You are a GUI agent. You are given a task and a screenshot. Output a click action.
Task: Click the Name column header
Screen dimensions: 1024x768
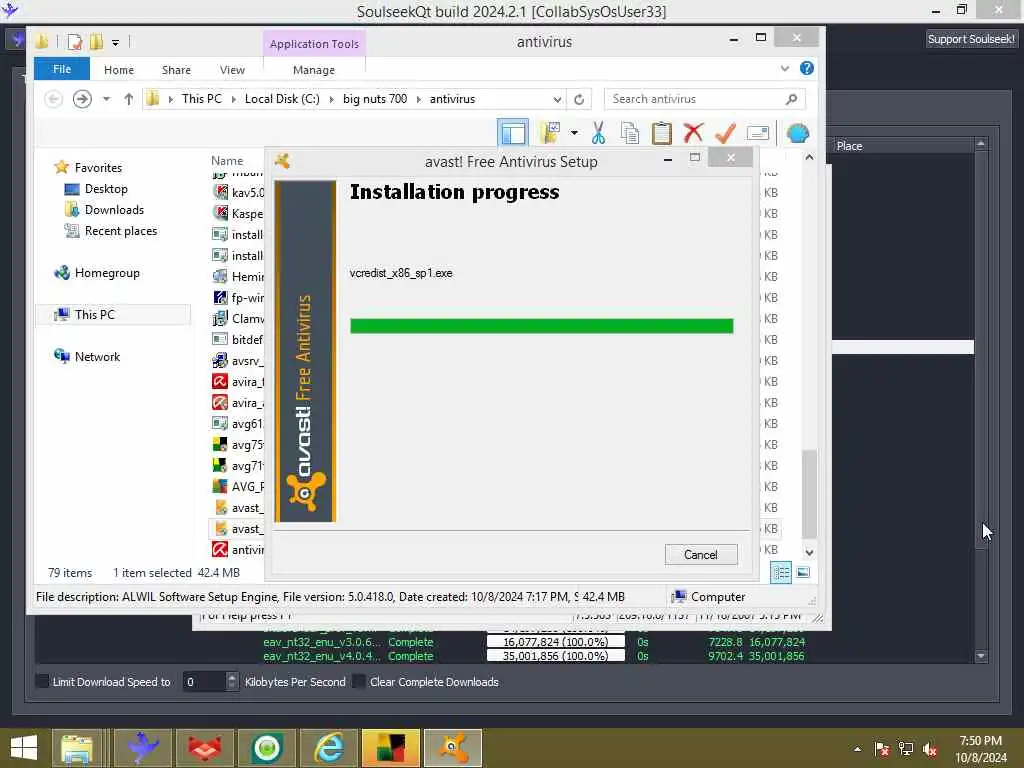coord(227,161)
